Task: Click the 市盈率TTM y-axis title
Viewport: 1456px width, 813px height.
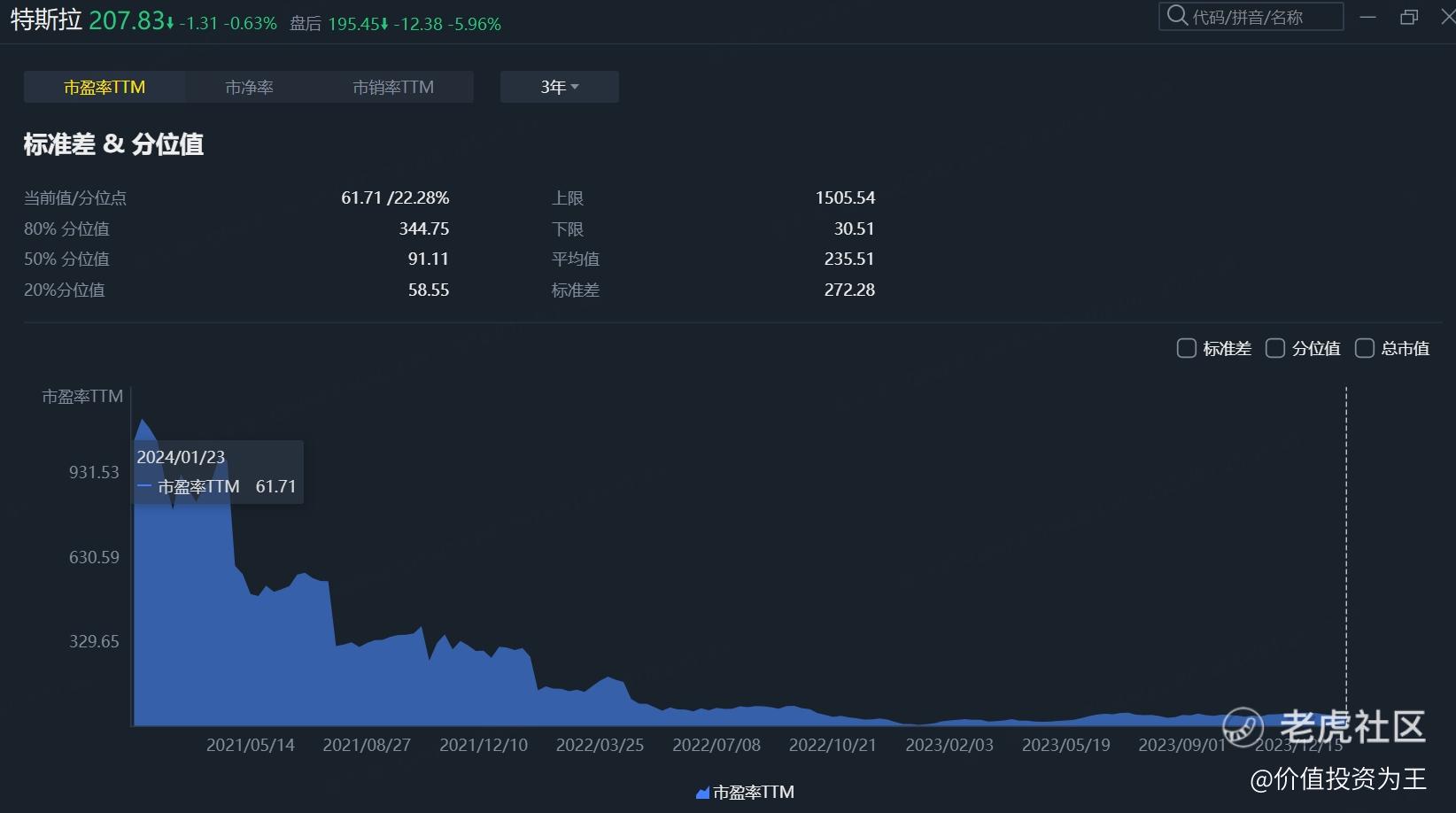Action: coord(82,396)
